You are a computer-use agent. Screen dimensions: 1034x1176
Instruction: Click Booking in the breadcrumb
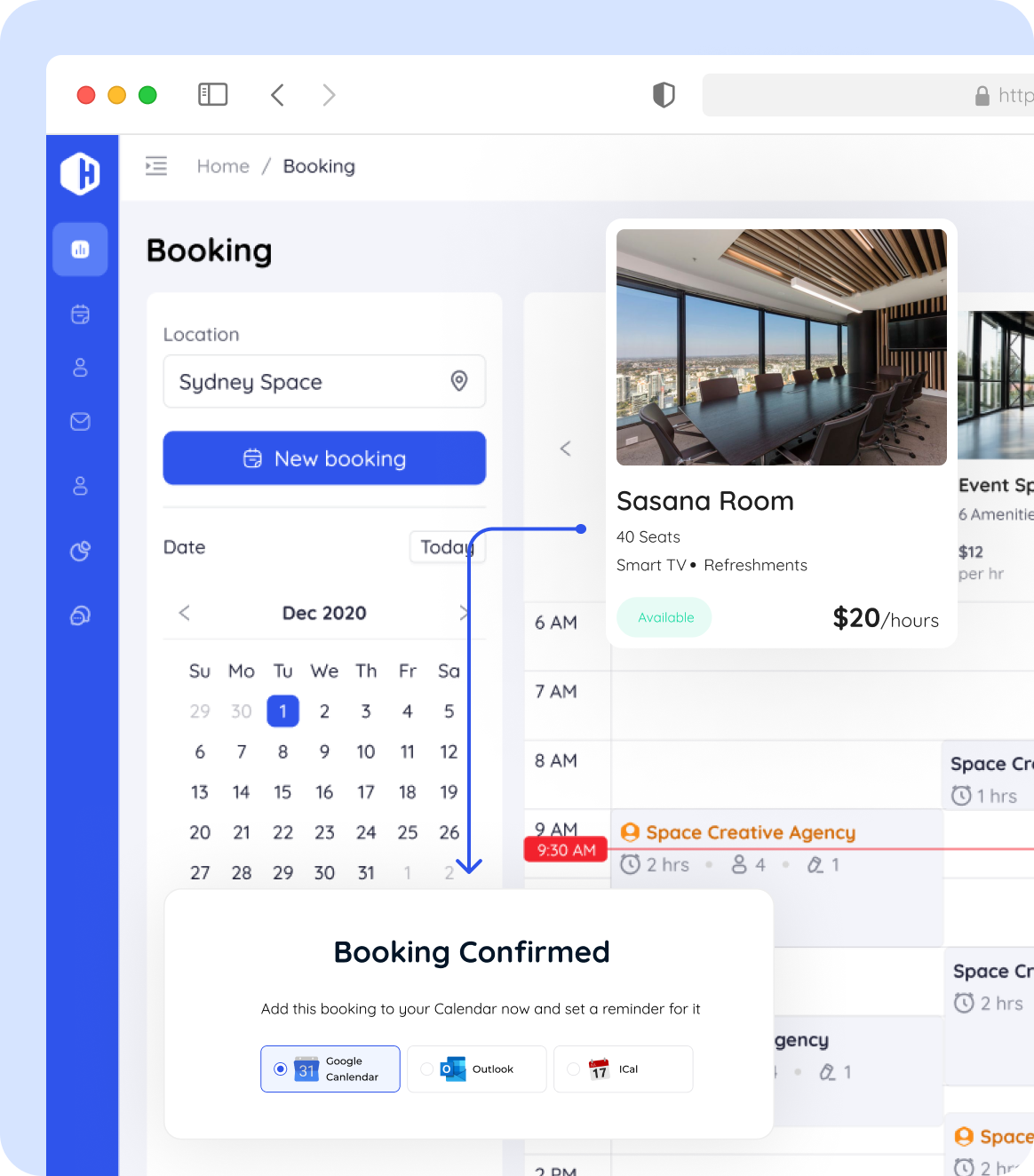point(319,166)
